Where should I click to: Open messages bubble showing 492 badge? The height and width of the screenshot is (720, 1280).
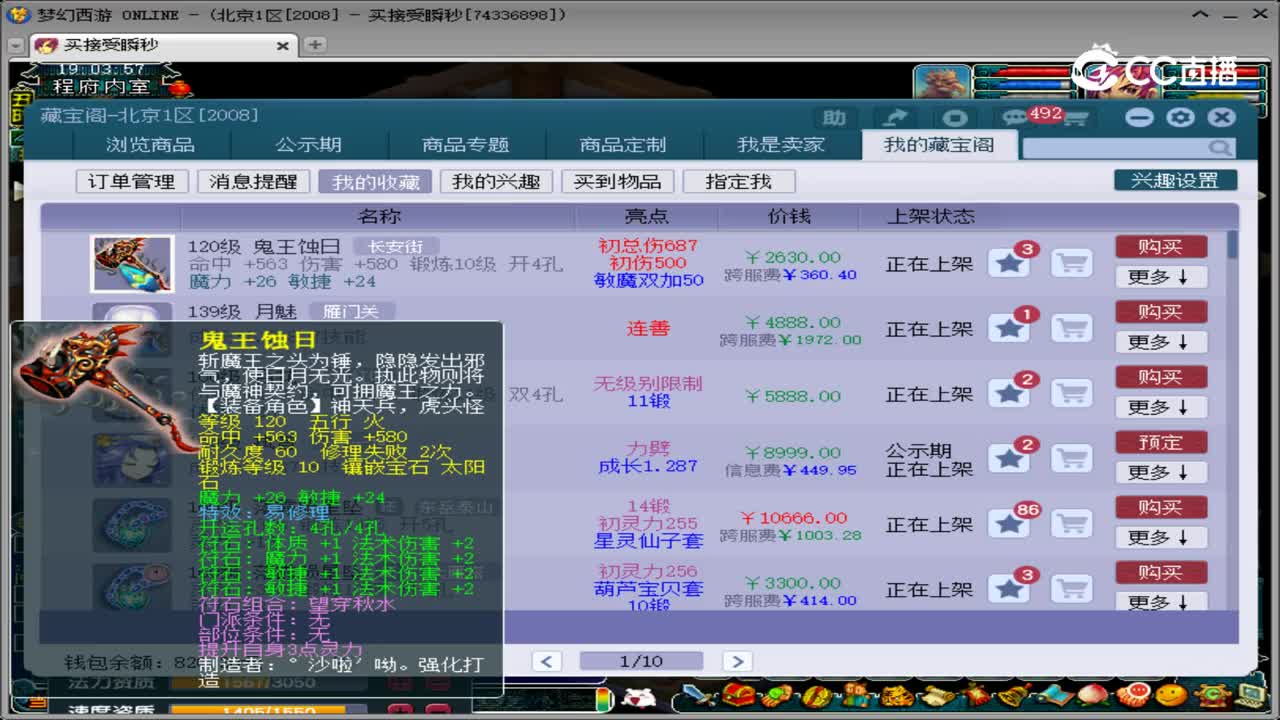coord(1016,118)
